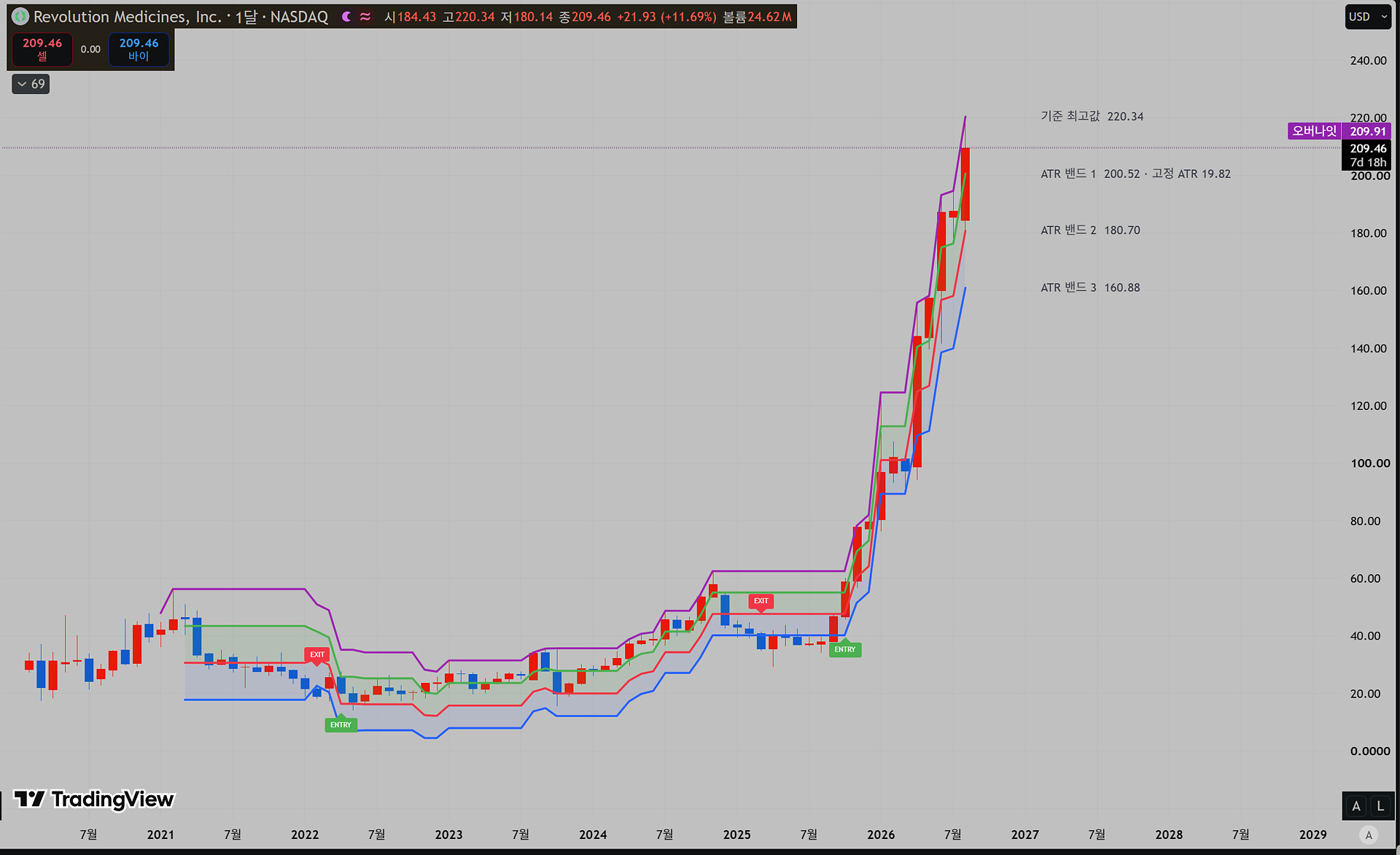1400x855 pixels.
Task: Click the round A button on time axis
Action: pos(1369,835)
